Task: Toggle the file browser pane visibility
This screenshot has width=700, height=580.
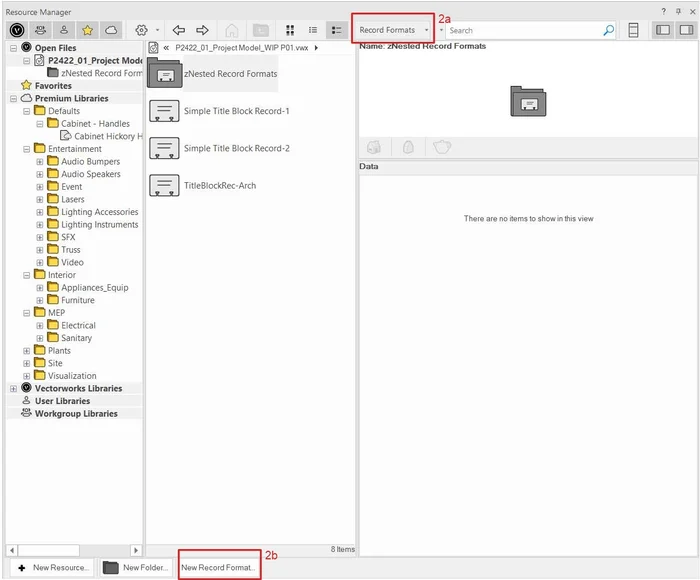Action: [663, 31]
